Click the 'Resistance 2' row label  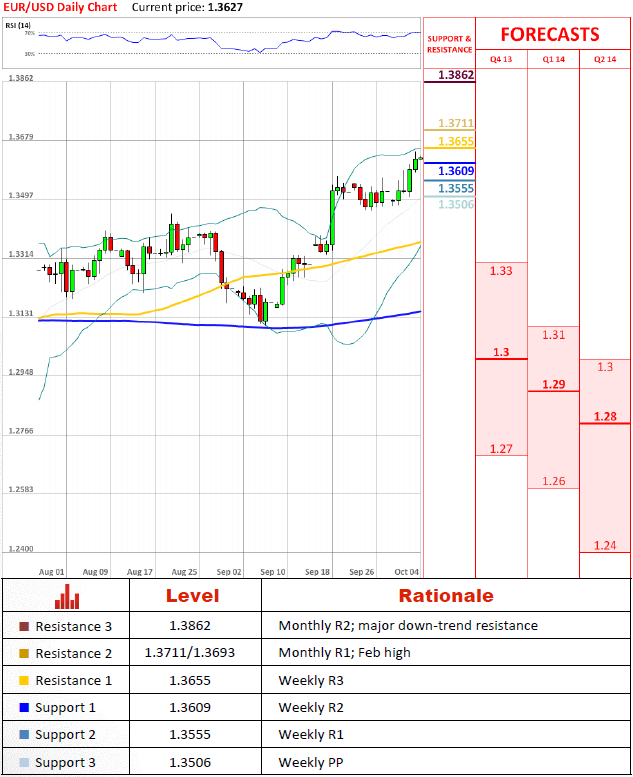pos(73,653)
